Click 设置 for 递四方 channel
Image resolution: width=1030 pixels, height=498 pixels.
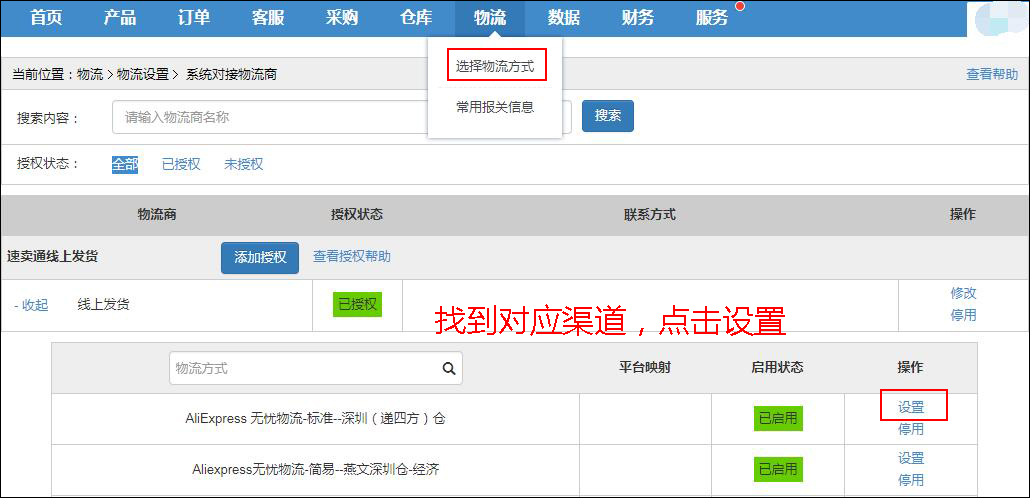[911, 407]
